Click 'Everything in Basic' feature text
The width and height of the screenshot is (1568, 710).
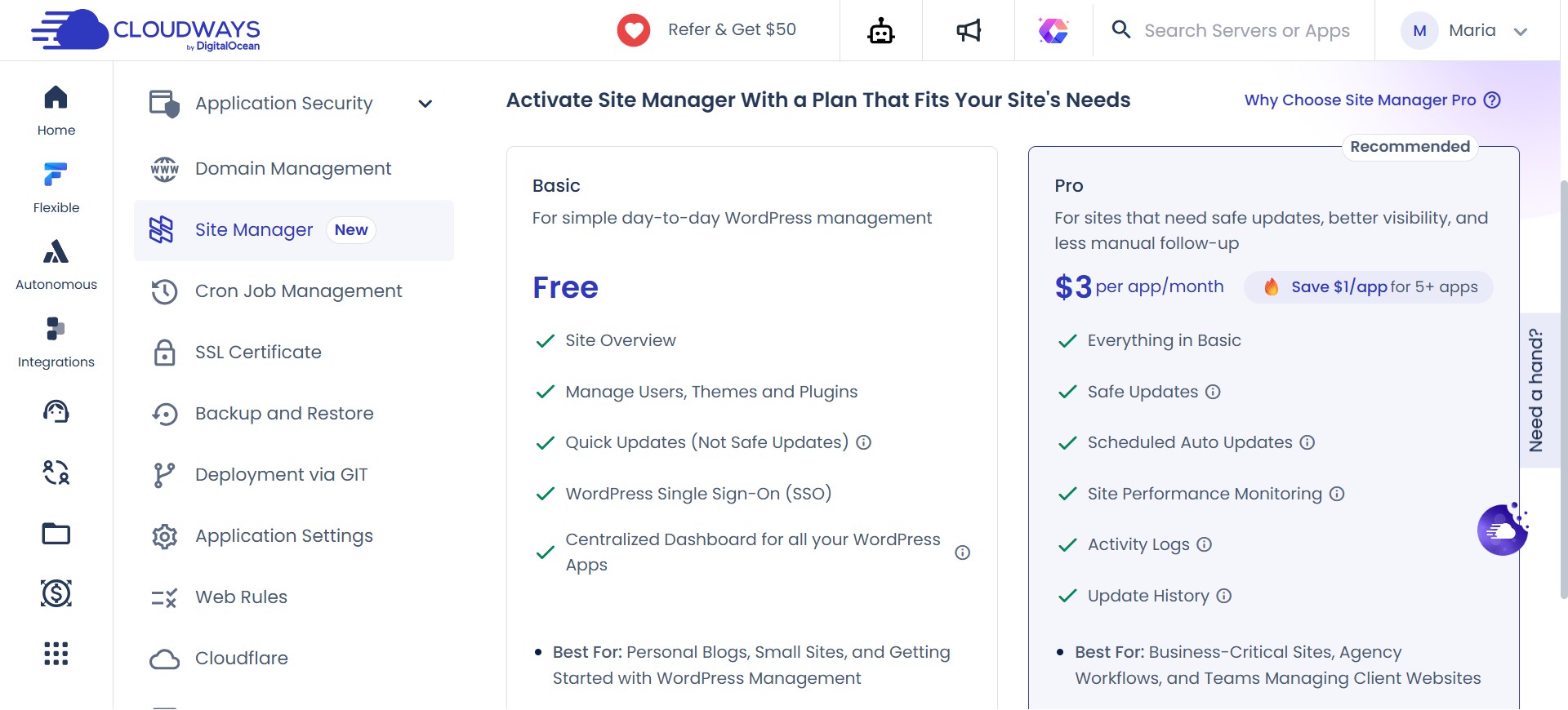pos(1164,341)
